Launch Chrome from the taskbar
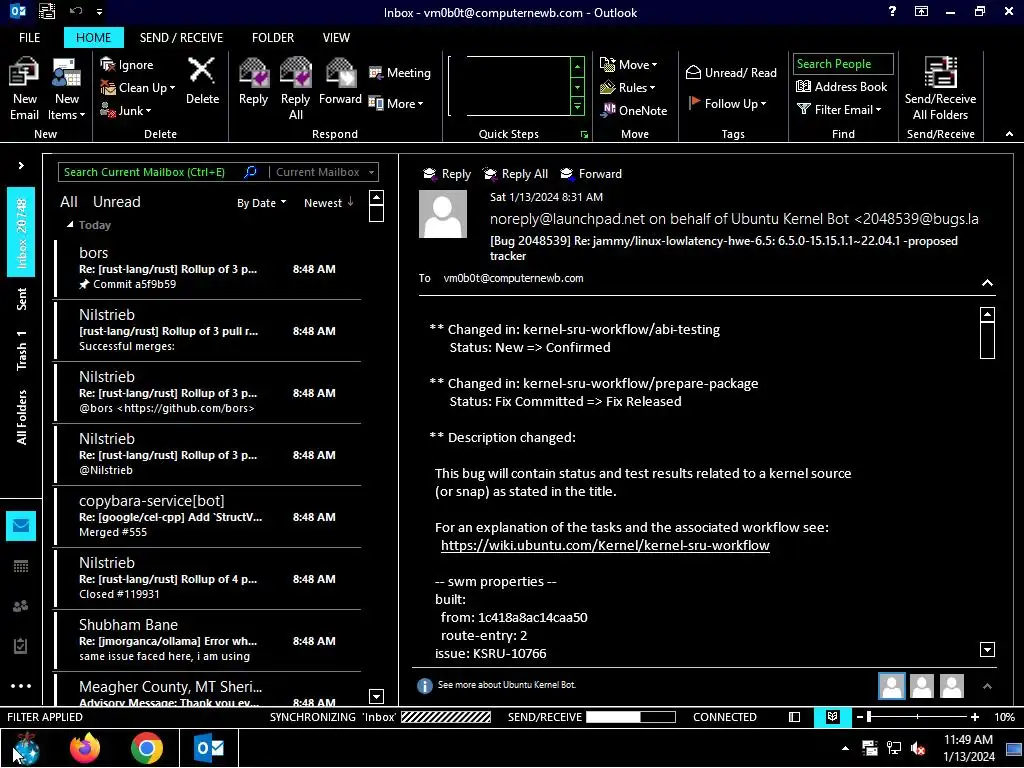 pyautogui.click(x=147, y=747)
